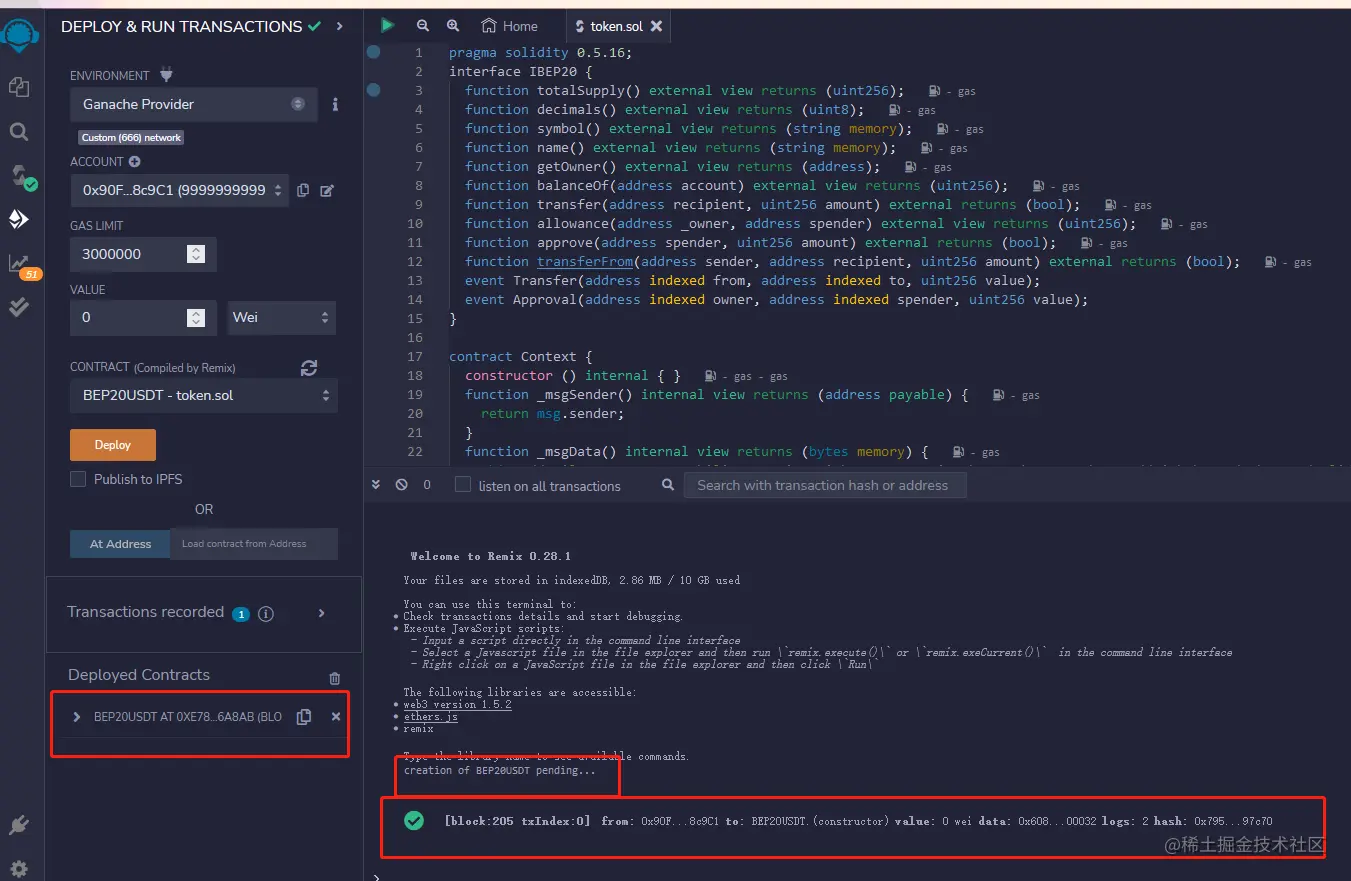The image size is (1351, 881).
Task: Click the environment info icon
Action: [335, 104]
